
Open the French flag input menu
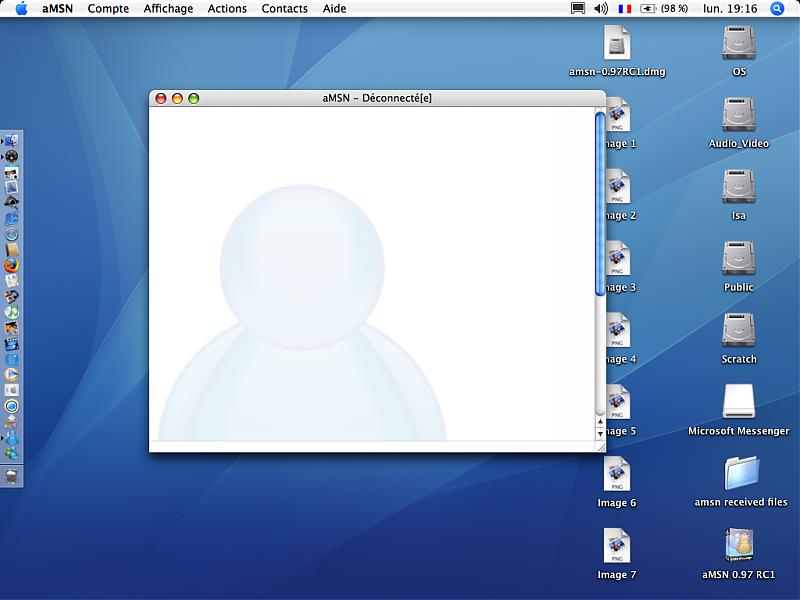click(625, 8)
